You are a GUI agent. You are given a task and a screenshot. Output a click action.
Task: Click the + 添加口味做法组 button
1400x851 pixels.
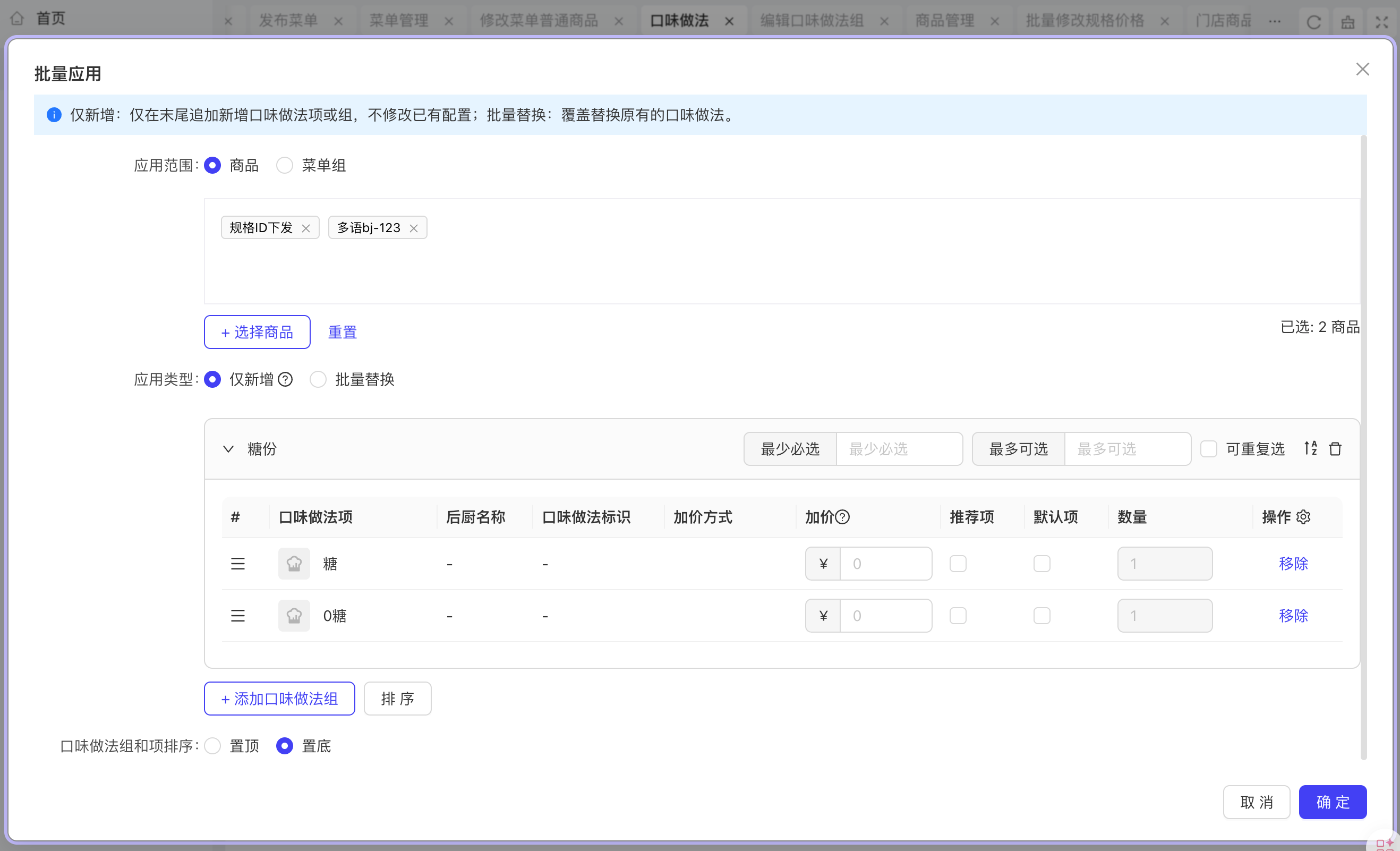click(x=279, y=698)
